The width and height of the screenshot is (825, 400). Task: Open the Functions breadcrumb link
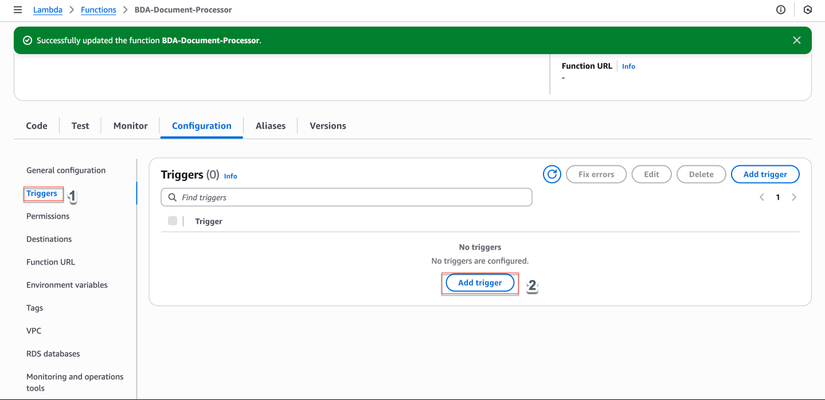[x=98, y=10]
